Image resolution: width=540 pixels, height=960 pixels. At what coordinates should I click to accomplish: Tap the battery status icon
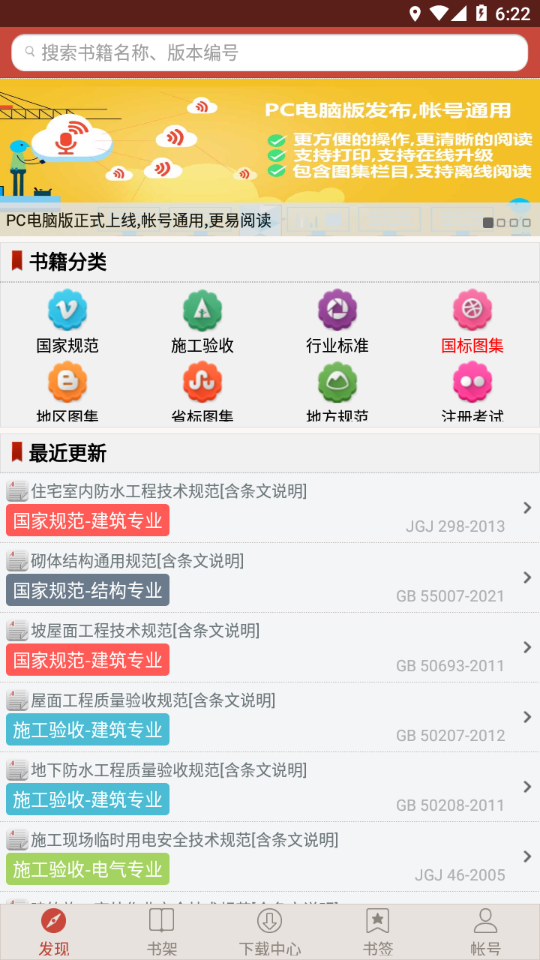click(481, 13)
